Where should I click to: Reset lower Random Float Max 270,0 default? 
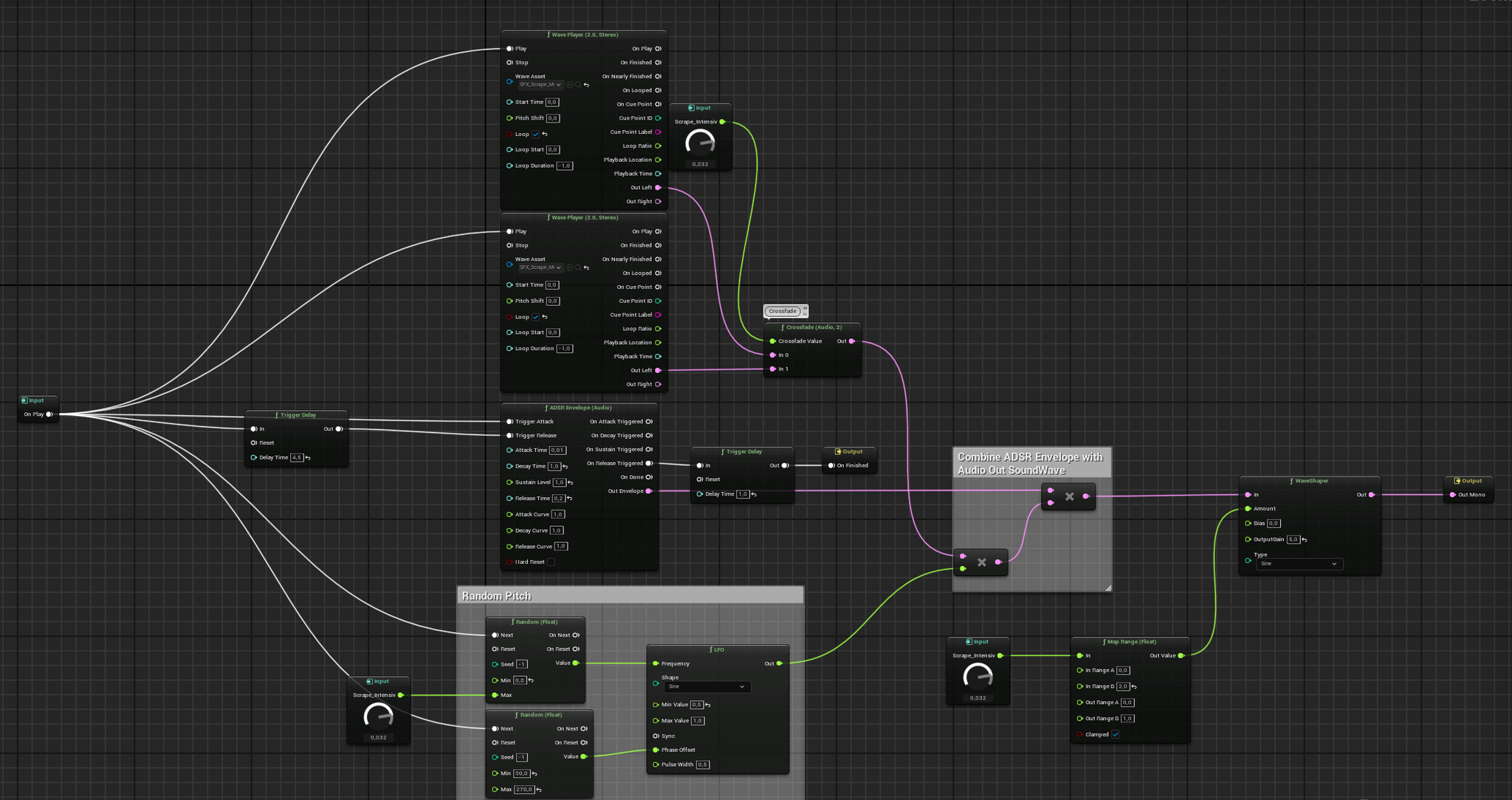point(539,790)
